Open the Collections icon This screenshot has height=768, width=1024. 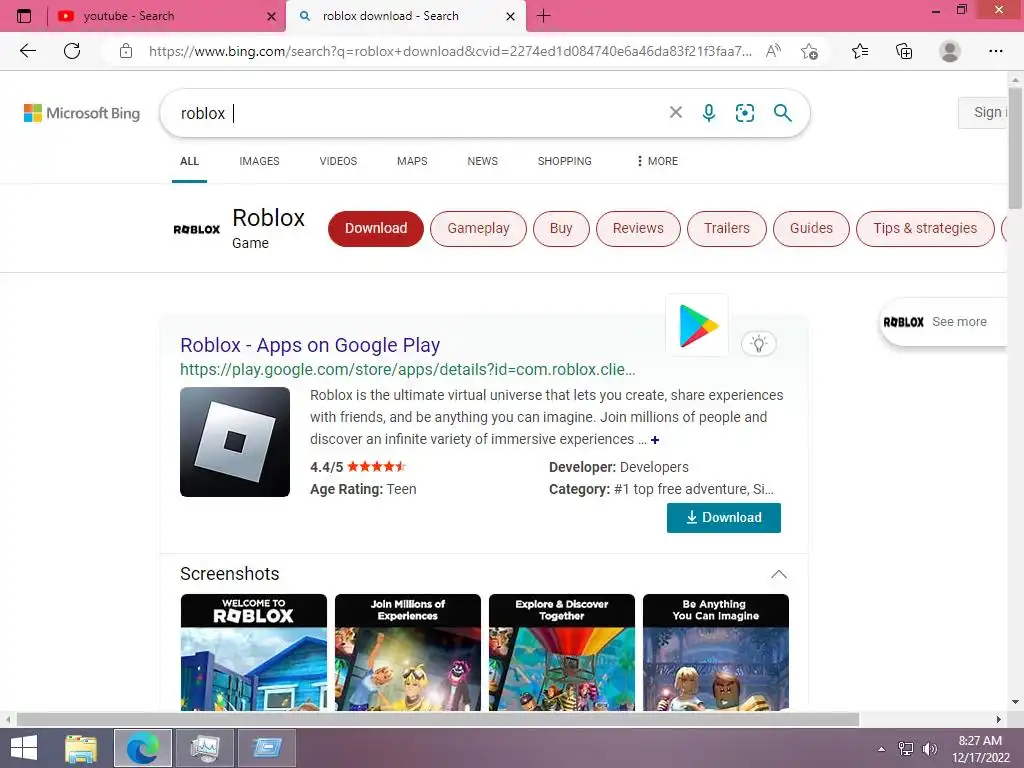pos(904,51)
